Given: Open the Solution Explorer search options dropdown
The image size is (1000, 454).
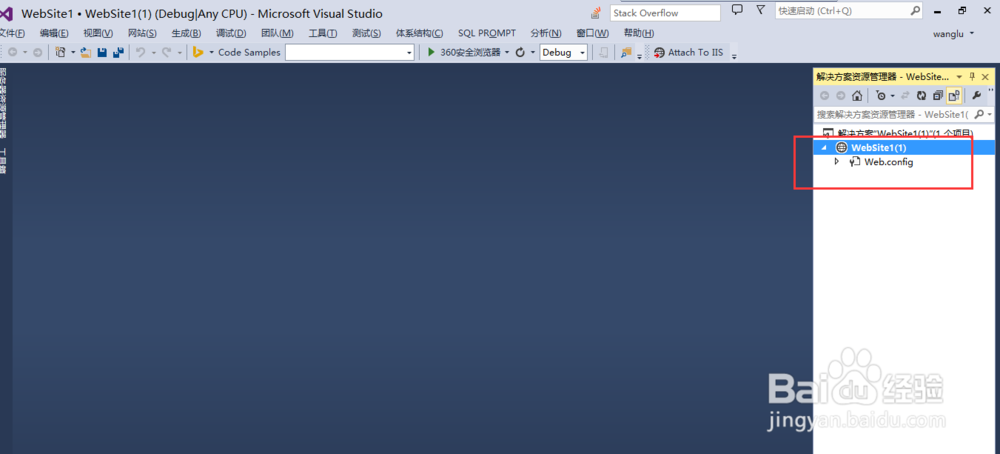Looking at the screenshot, I should pyautogui.click(x=990, y=114).
